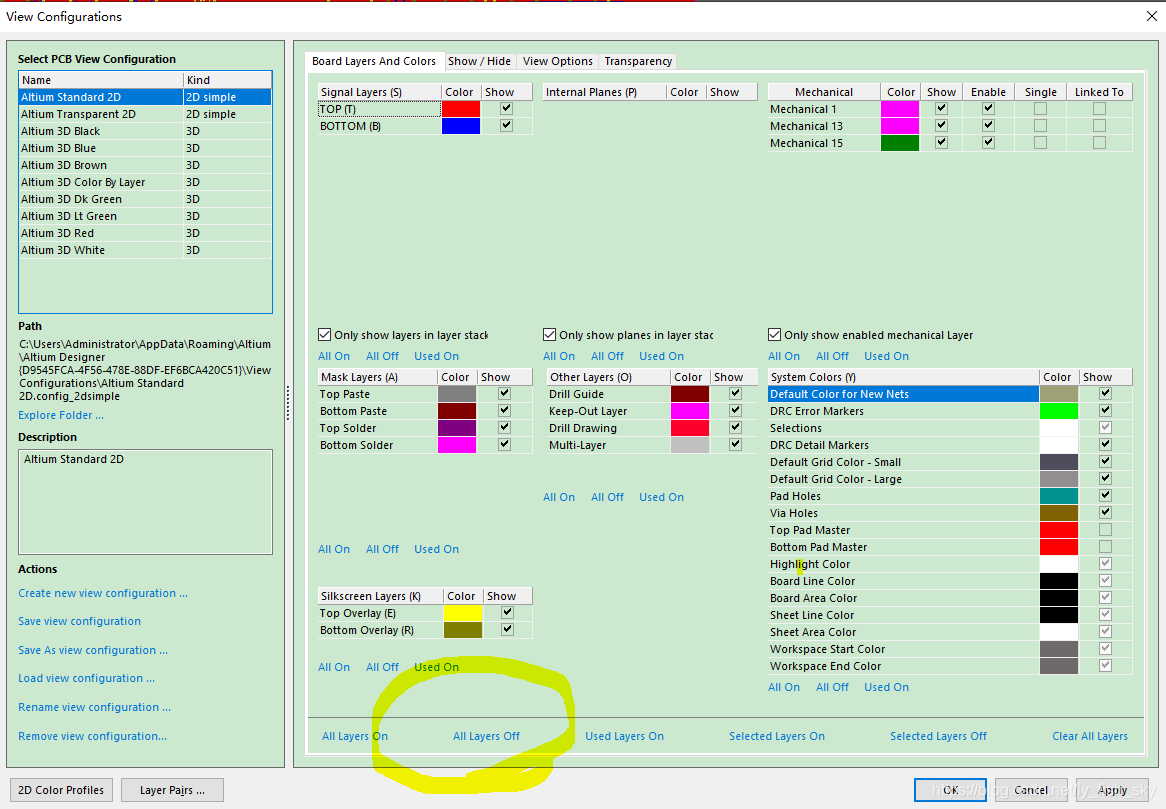The image size is (1166, 809).
Task: Toggle Show checkbox for Keep-Out Layer
Action: [735, 410]
